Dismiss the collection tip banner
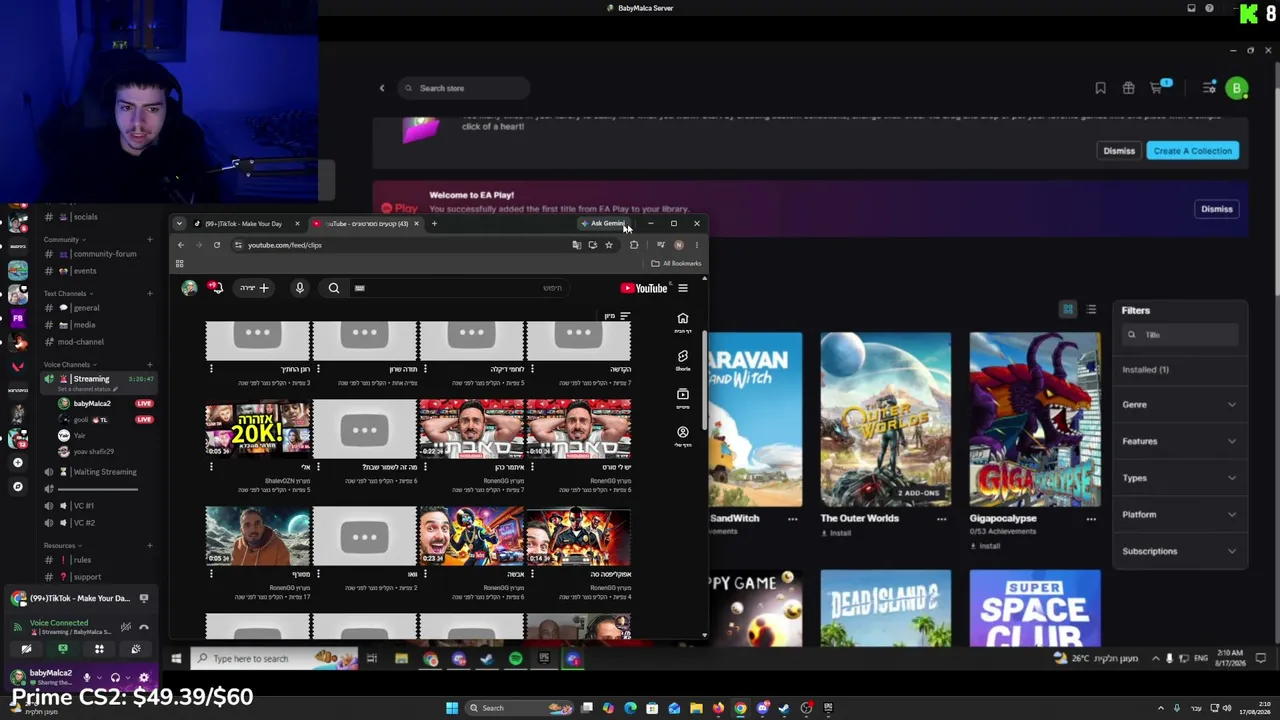This screenshot has height=720, width=1280. coord(1119,151)
